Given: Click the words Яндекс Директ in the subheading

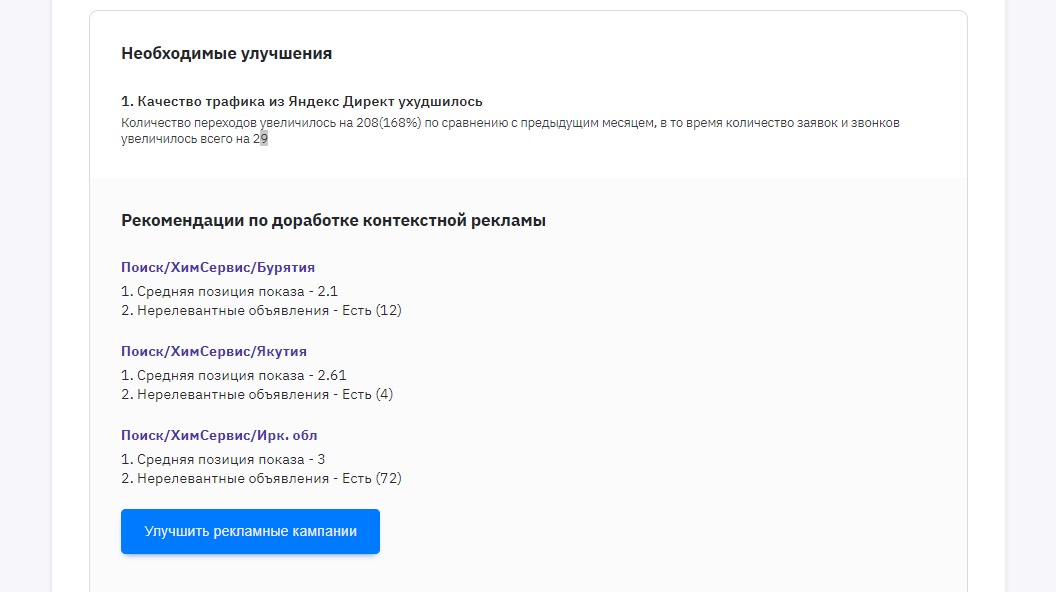Looking at the screenshot, I should pyautogui.click(x=341, y=102).
